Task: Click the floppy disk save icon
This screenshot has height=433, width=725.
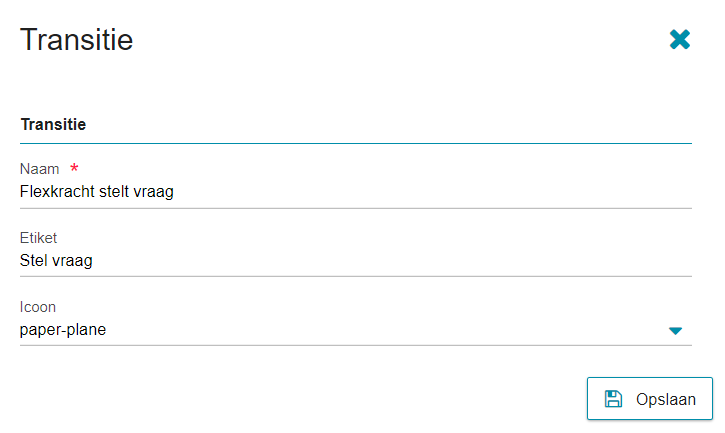Action: coord(613,399)
